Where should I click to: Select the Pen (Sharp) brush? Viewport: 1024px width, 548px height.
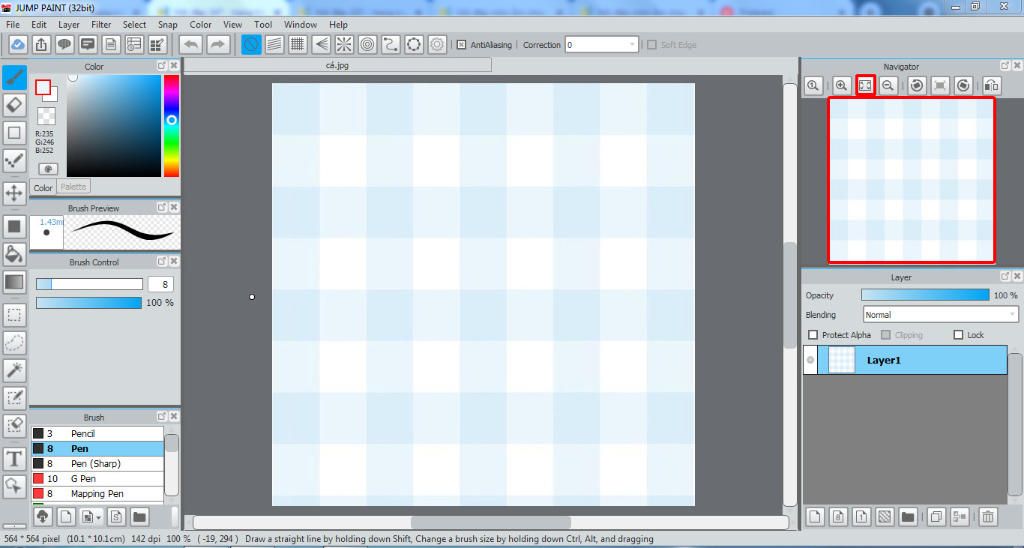(x=97, y=464)
